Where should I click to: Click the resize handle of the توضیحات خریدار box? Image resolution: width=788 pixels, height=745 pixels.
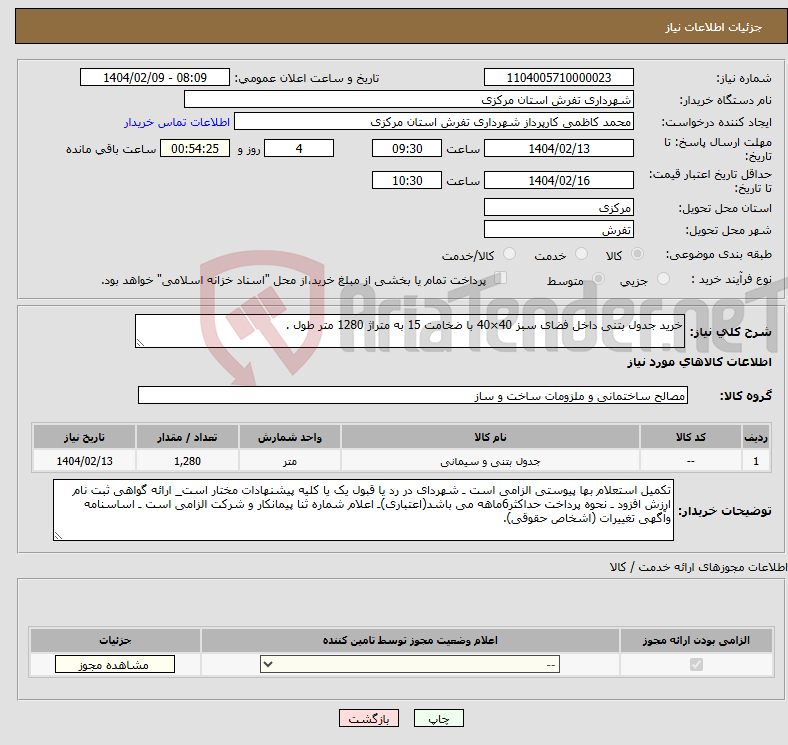(x=58, y=536)
